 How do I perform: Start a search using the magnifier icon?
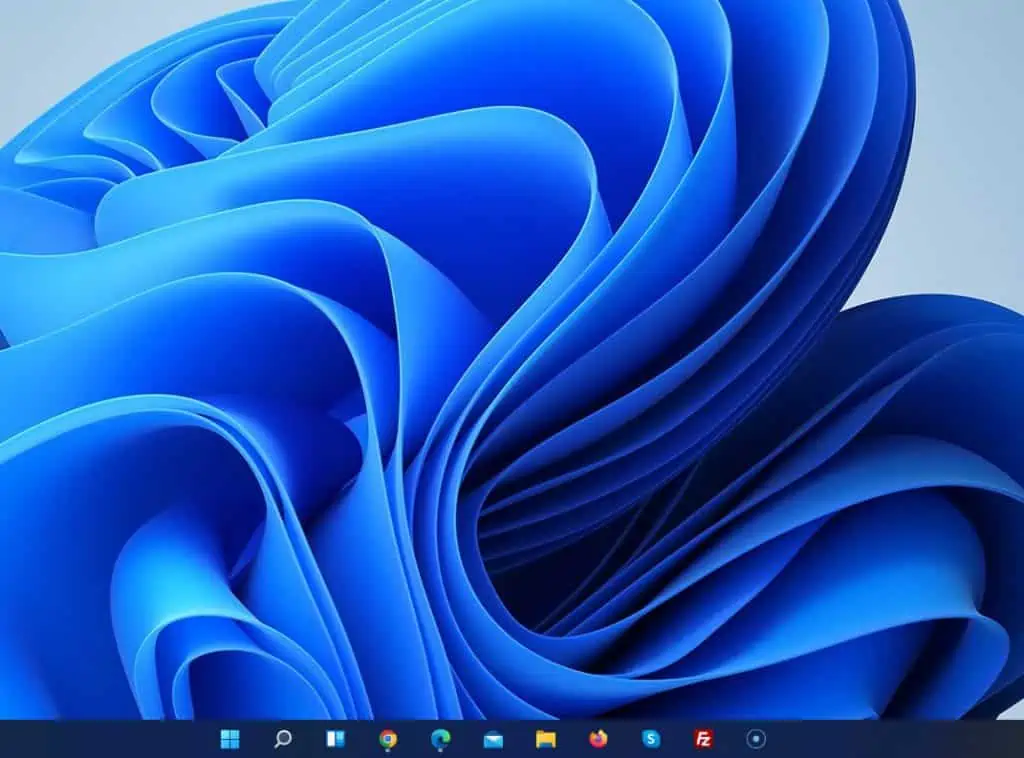click(283, 741)
